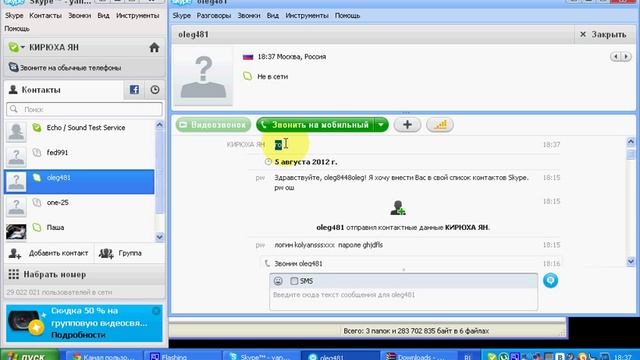Click status icon beside fed991
The height and width of the screenshot is (360, 640).
click(x=37, y=152)
